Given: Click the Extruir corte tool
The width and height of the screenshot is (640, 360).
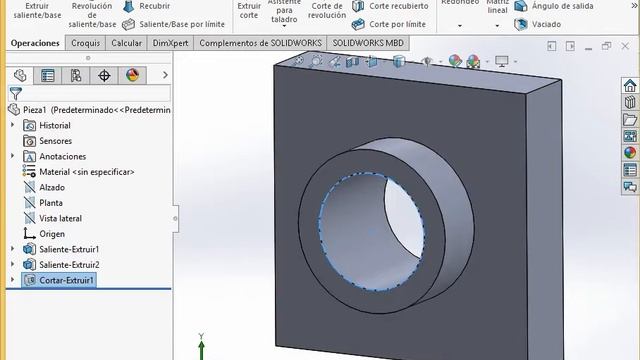Looking at the screenshot, I should (249, 10).
